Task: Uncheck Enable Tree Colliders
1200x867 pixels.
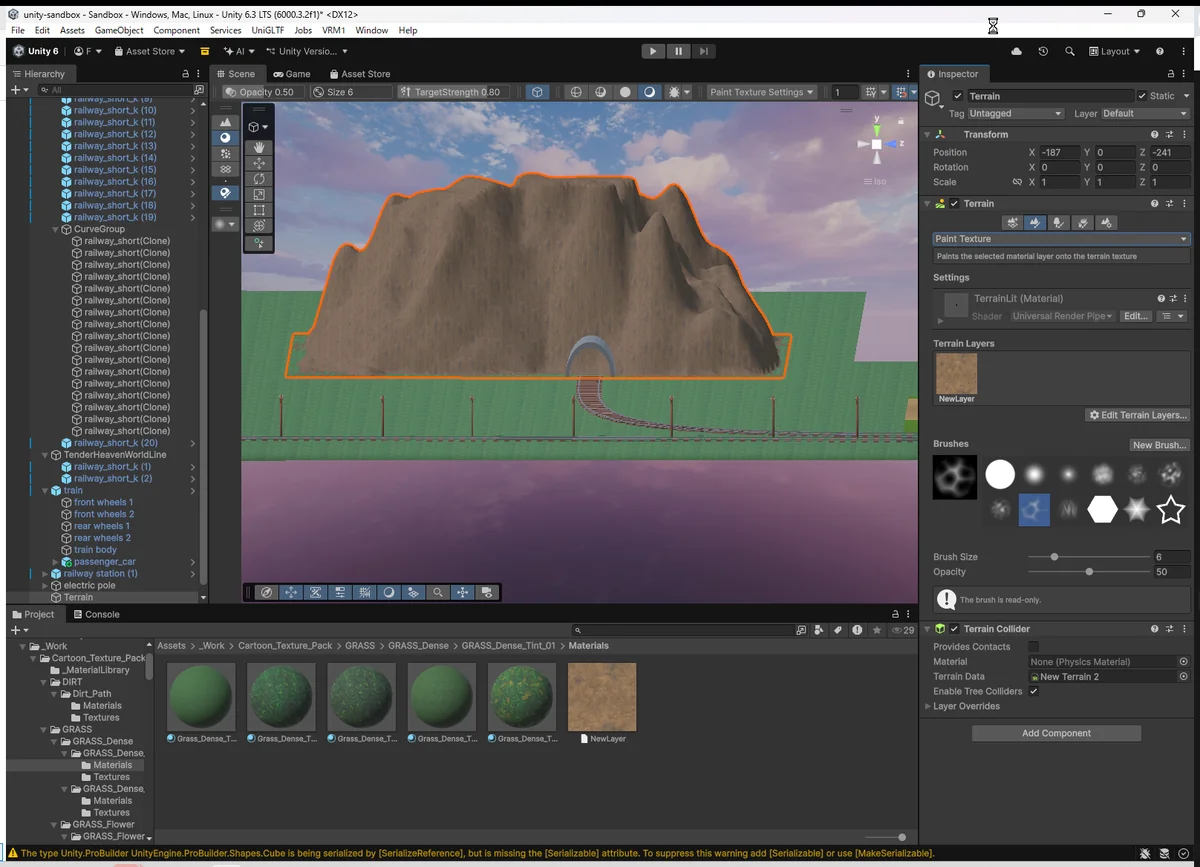Action: click(x=1033, y=691)
